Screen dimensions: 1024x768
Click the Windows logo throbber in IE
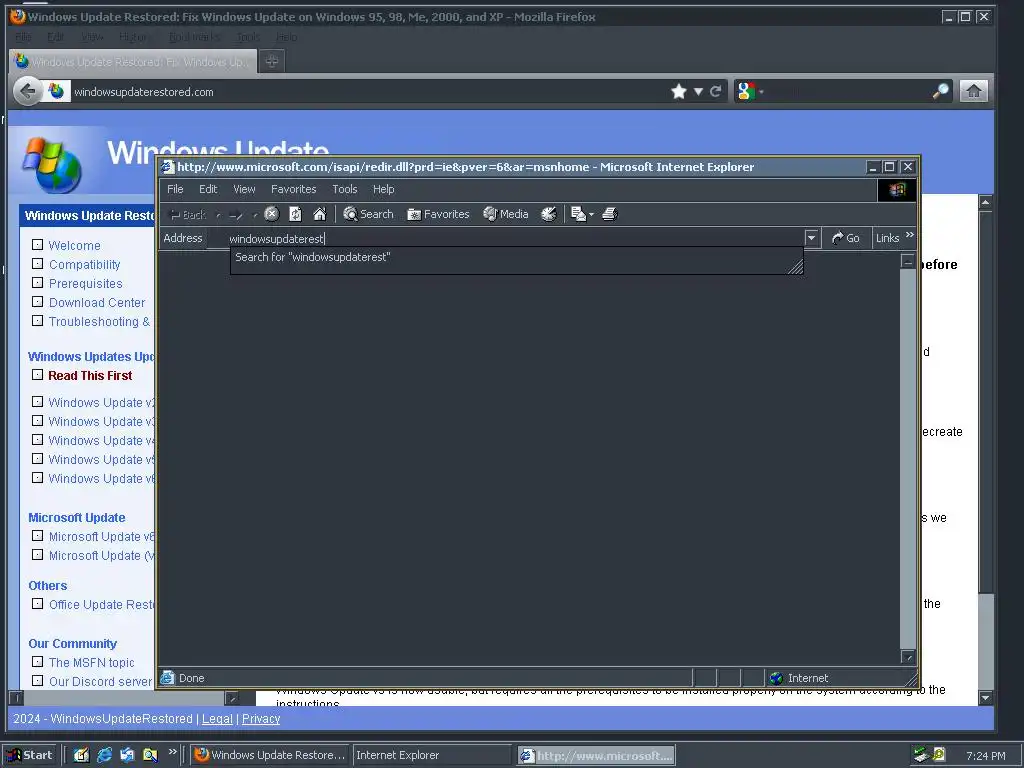pyautogui.click(x=897, y=190)
